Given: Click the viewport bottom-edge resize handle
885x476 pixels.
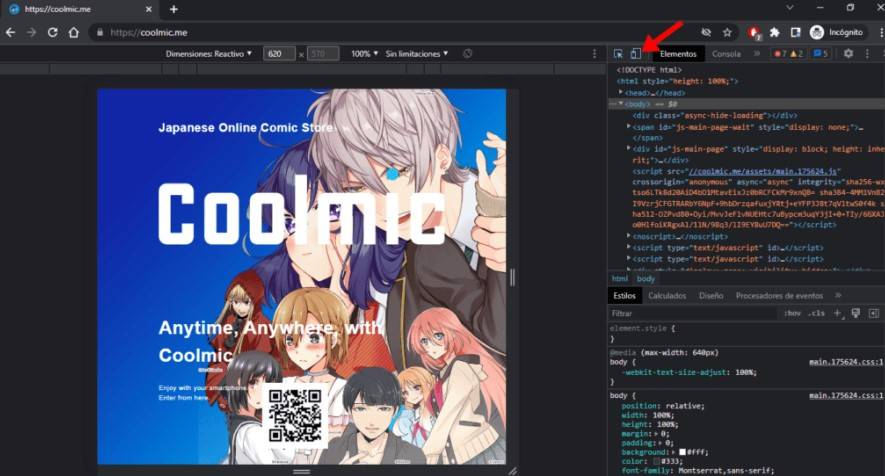Looking at the screenshot, I should 301,471.
